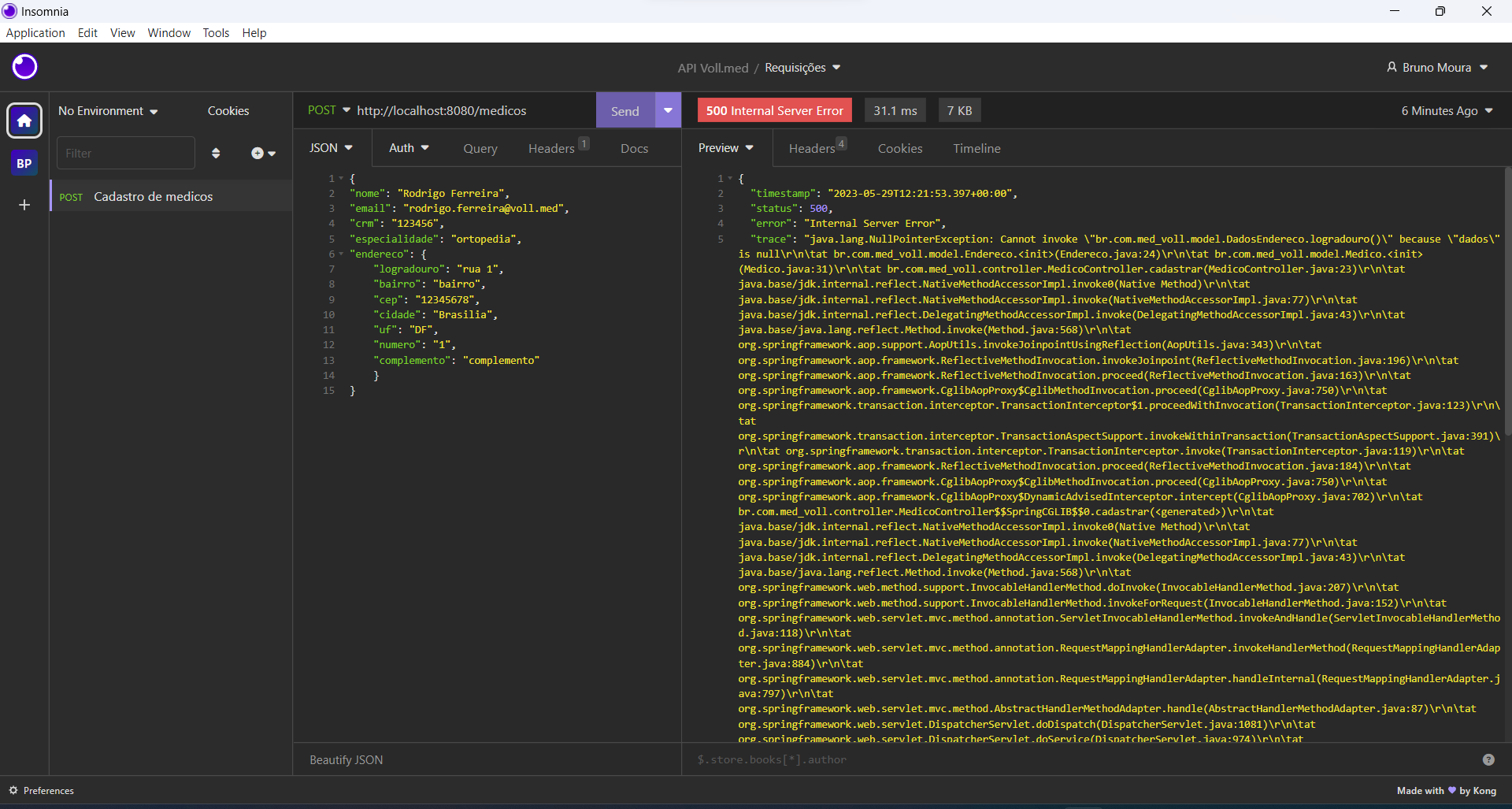Open the Tools menu
Screen dimensions: 1512x809
click(216, 33)
